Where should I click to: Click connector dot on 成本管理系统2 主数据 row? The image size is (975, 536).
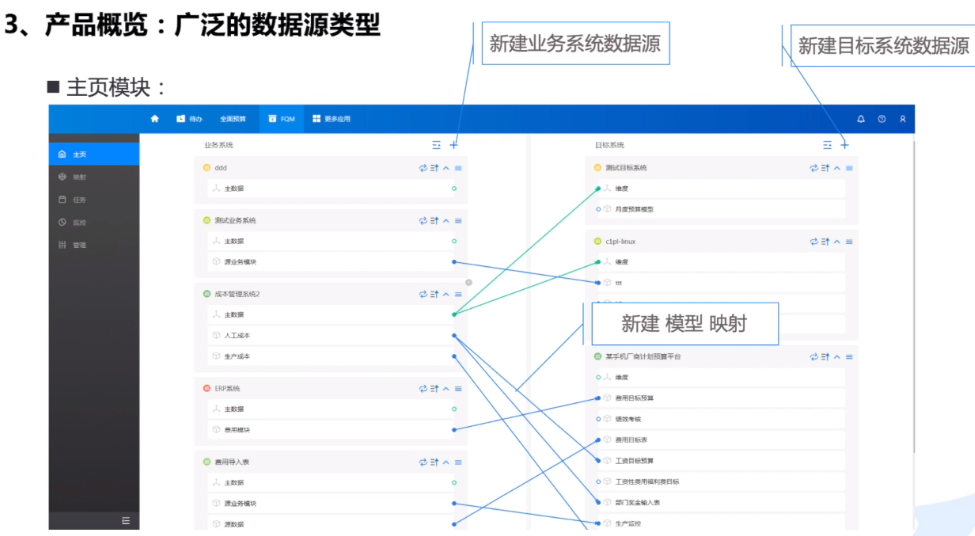454,315
